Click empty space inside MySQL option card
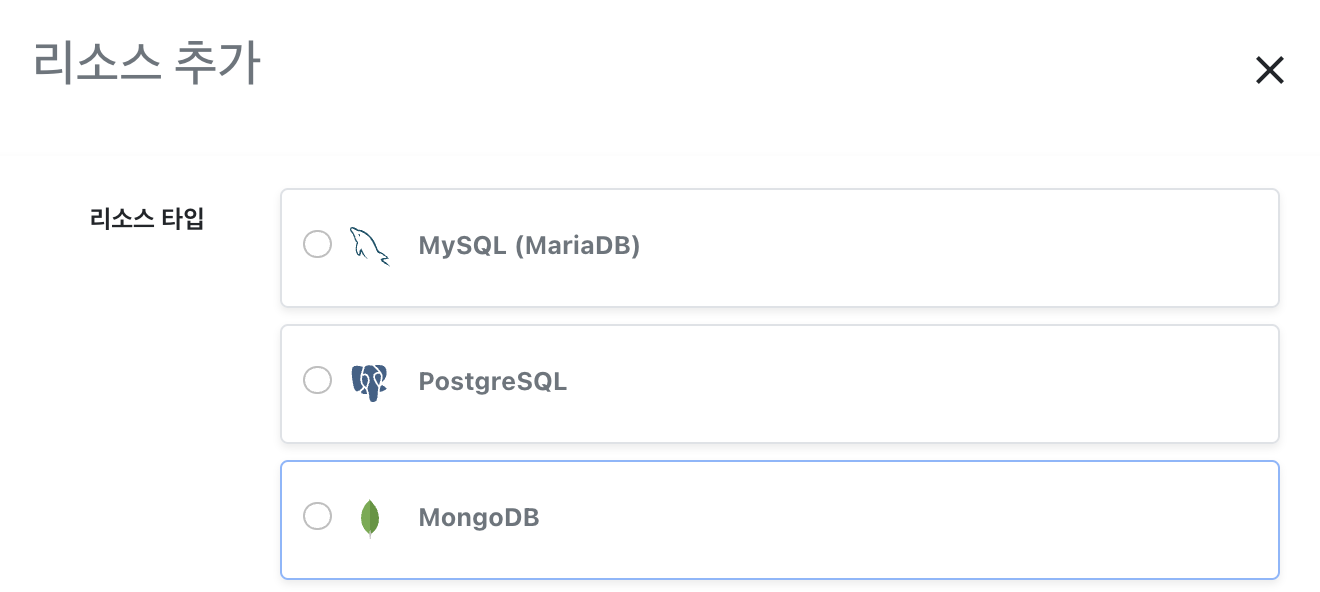Viewport: 1320px width, 592px height. click(950, 247)
